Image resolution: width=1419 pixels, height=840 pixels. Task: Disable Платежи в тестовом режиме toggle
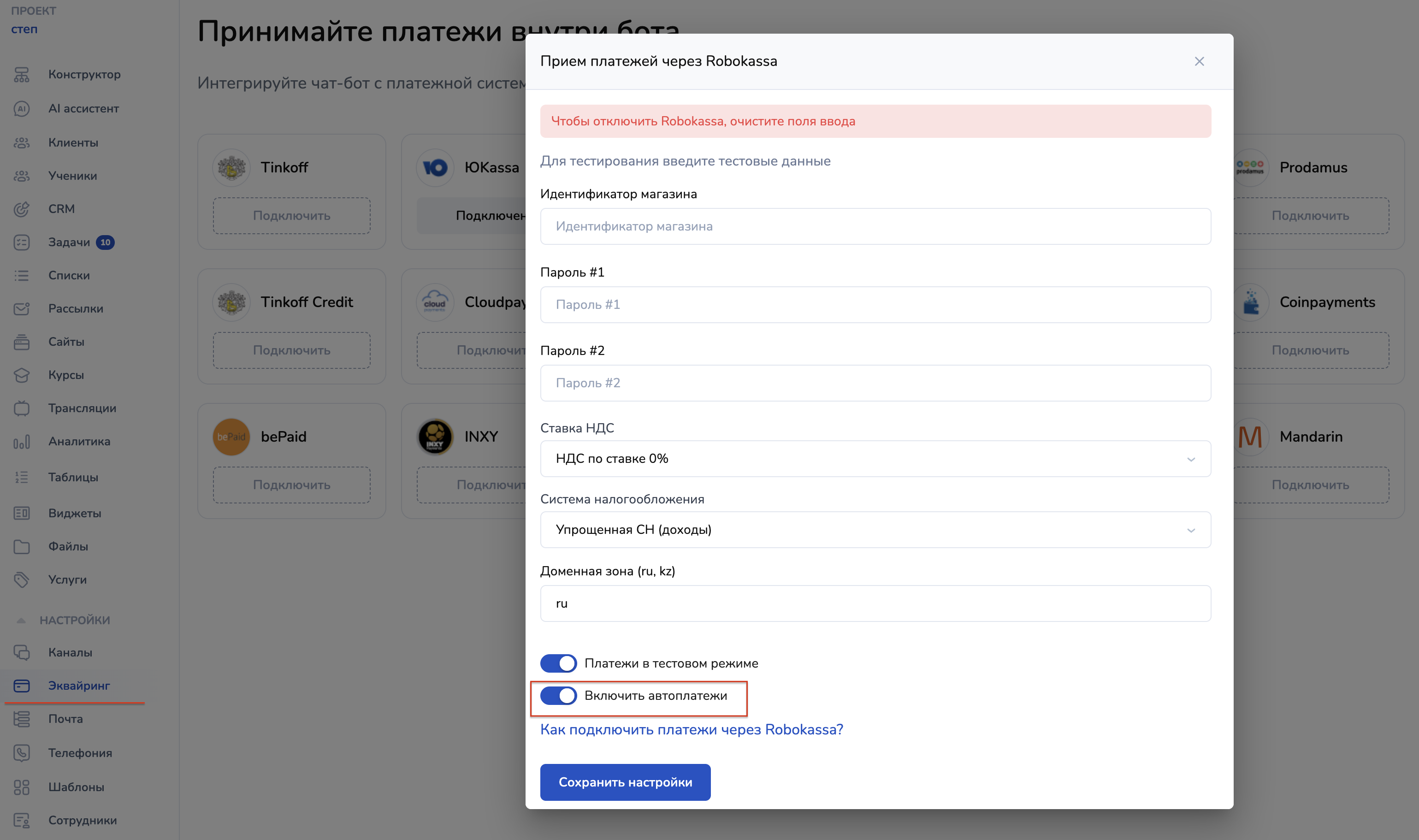tap(558, 663)
